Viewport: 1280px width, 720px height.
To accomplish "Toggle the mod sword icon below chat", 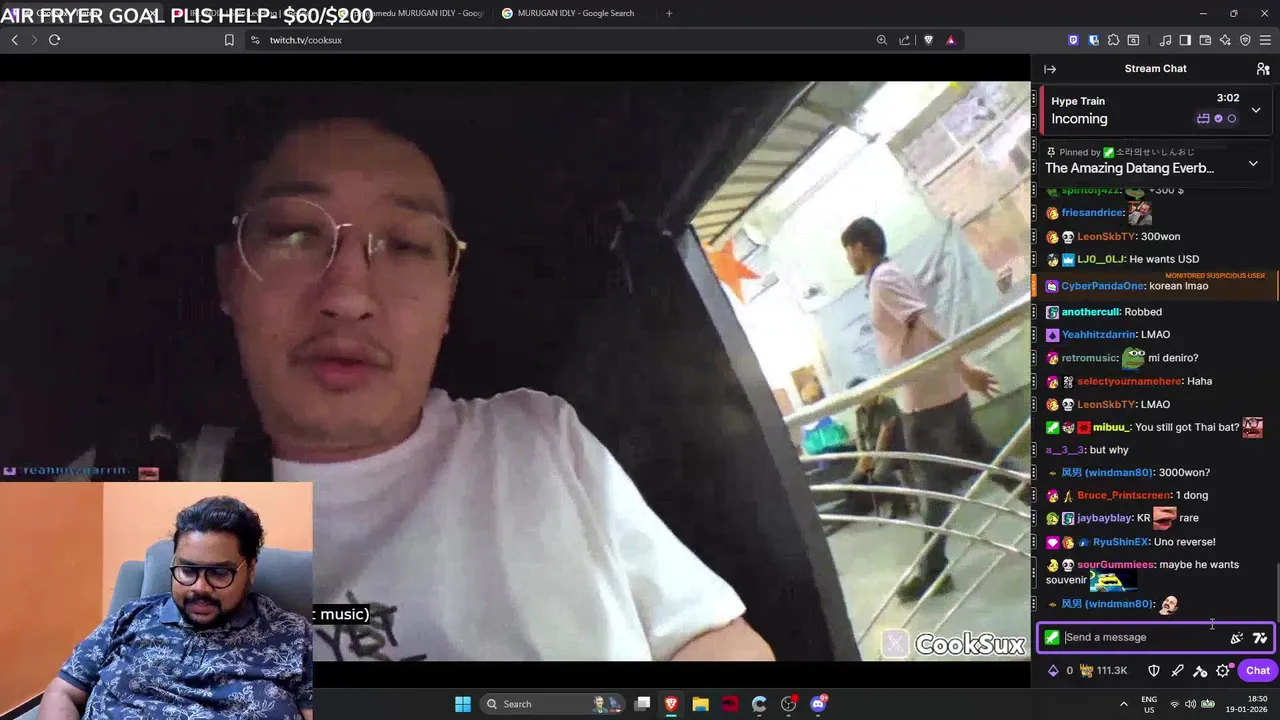I will (x=1178, y=671).
